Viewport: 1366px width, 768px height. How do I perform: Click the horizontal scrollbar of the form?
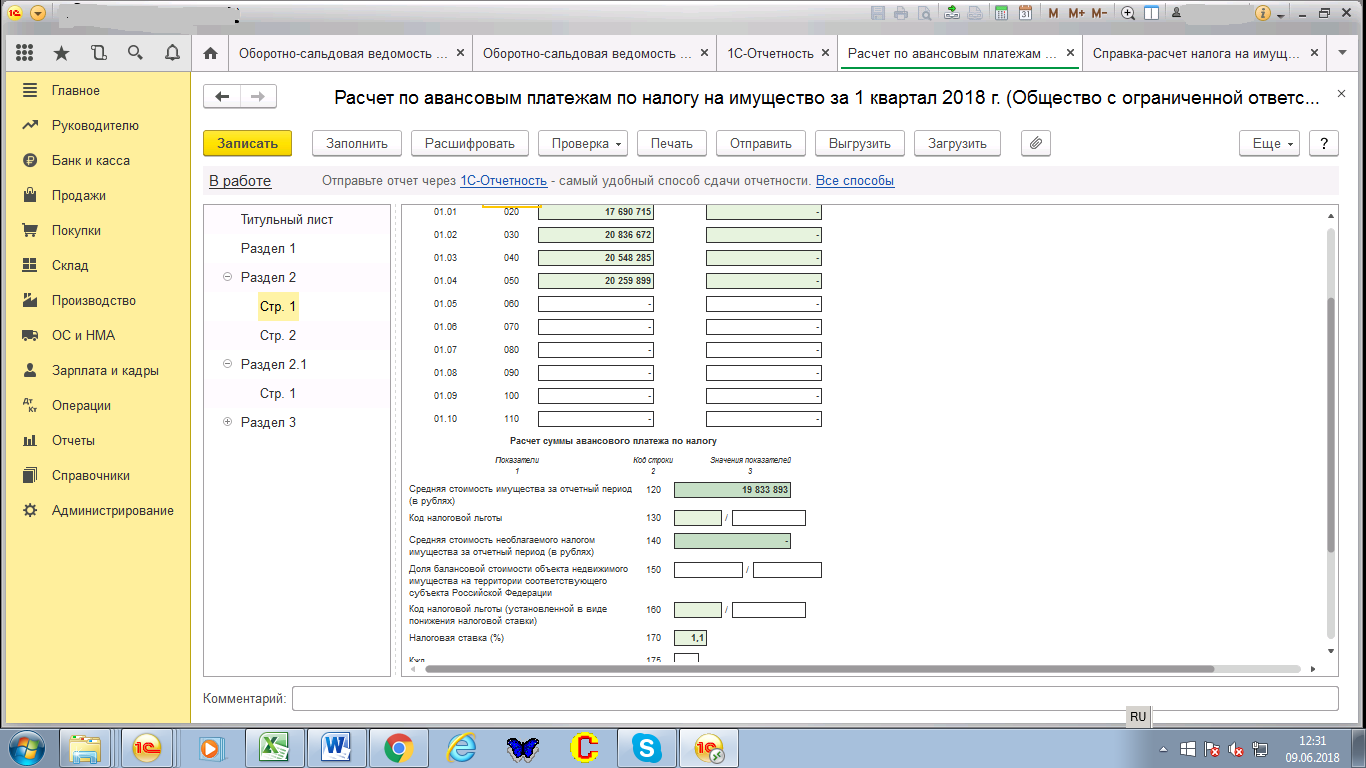coord(820,669)
